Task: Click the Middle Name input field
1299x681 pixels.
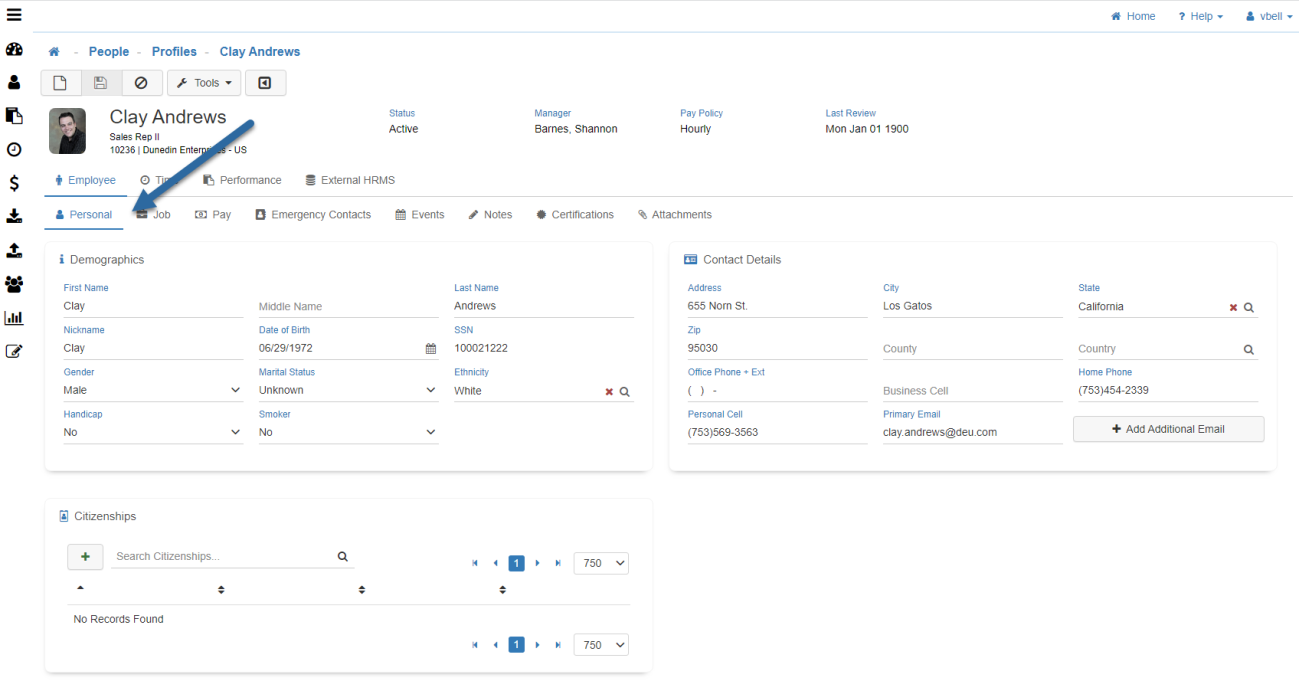Action: [348, 307]
